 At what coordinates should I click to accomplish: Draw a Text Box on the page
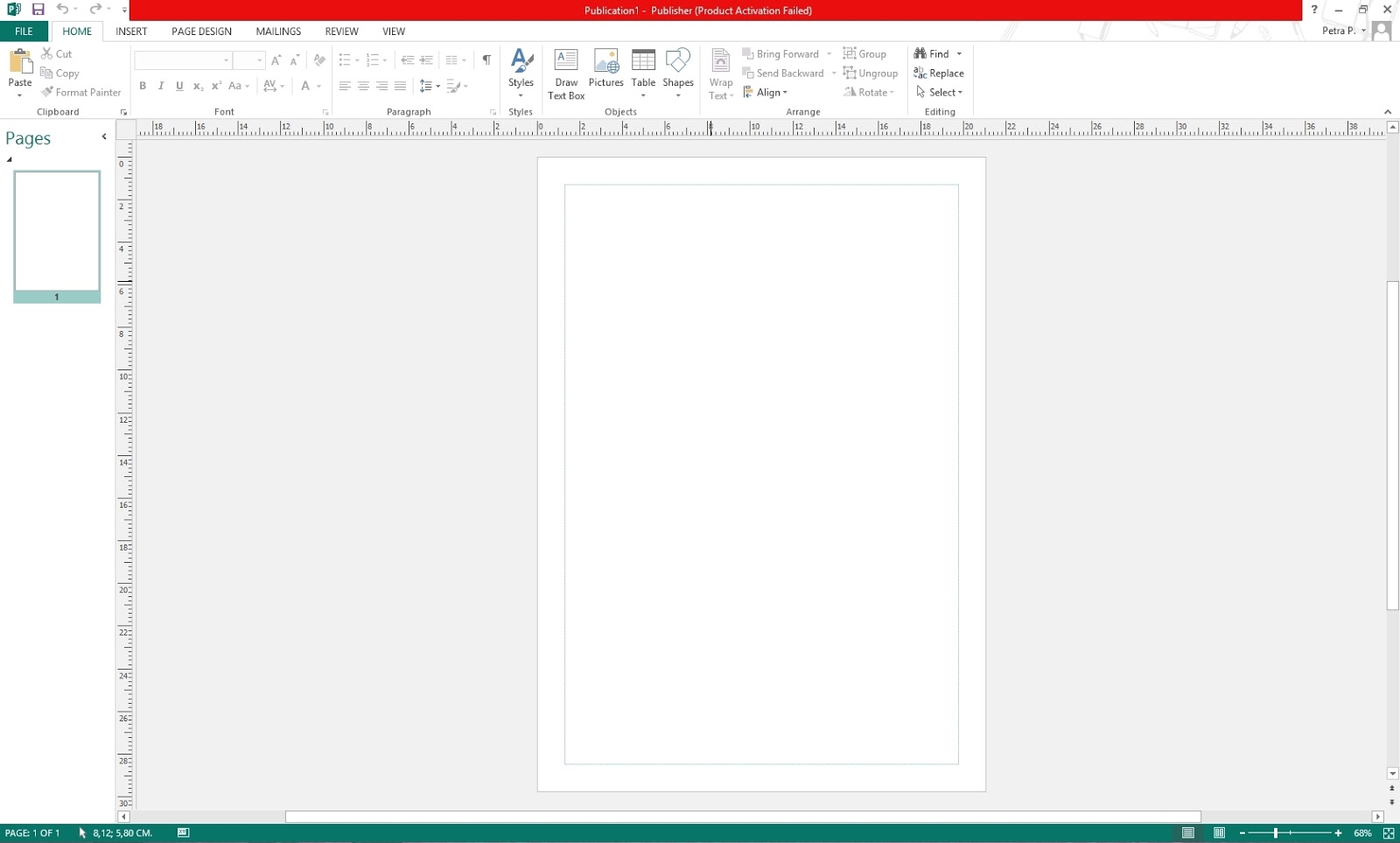click(x=566, y=74)
